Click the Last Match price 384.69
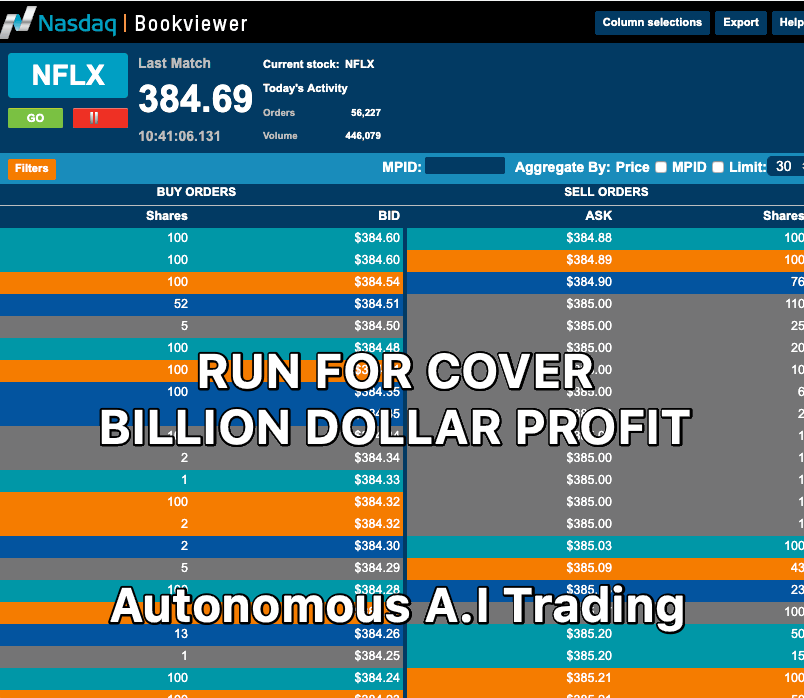The width and height of the screenshot is (804, 698). pyautogui.click(x=195, y=99)
